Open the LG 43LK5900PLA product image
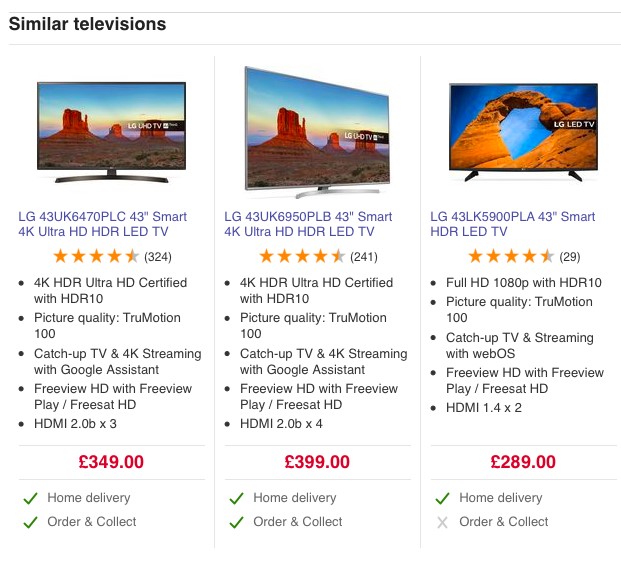Screen dimensions: 621x568 point(523,132)
